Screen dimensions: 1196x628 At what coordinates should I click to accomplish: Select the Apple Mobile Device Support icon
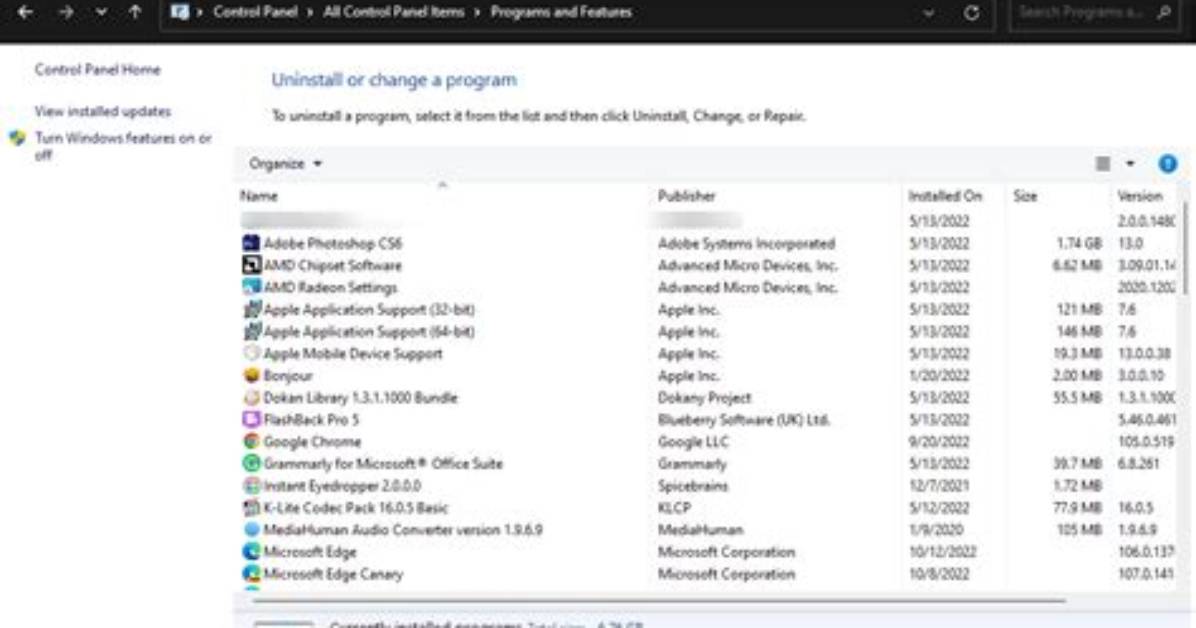point(251,354)
